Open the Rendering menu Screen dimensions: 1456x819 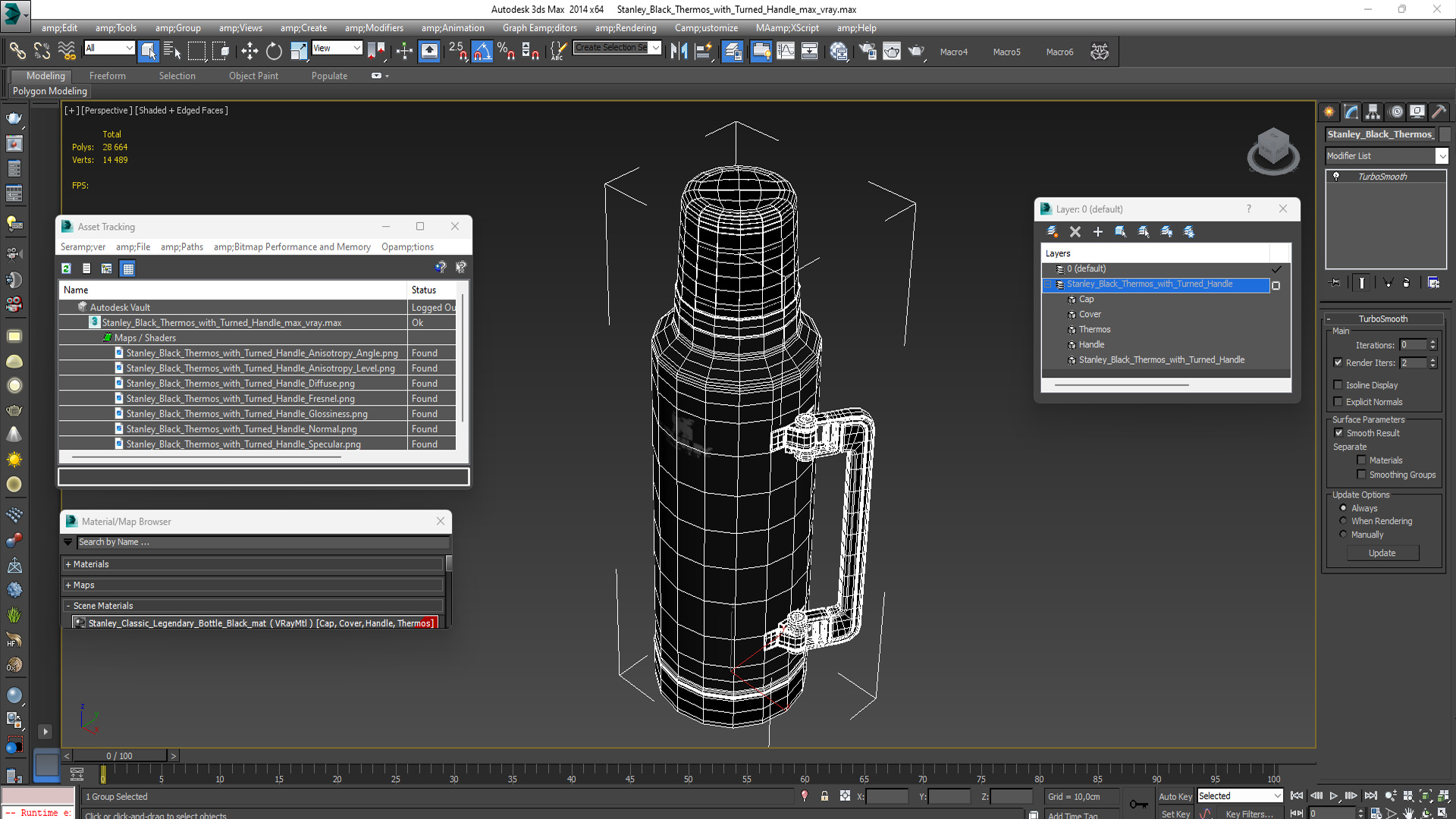click(x=626, y=28)
